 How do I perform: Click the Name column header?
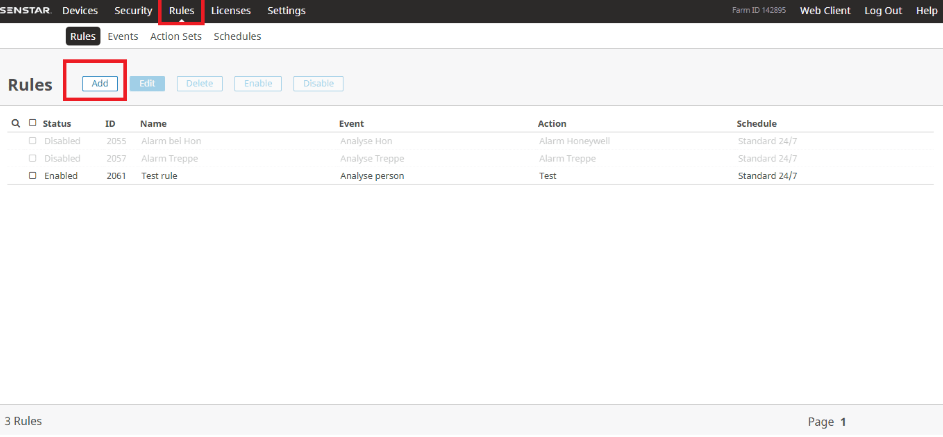[x=153, y=124]
